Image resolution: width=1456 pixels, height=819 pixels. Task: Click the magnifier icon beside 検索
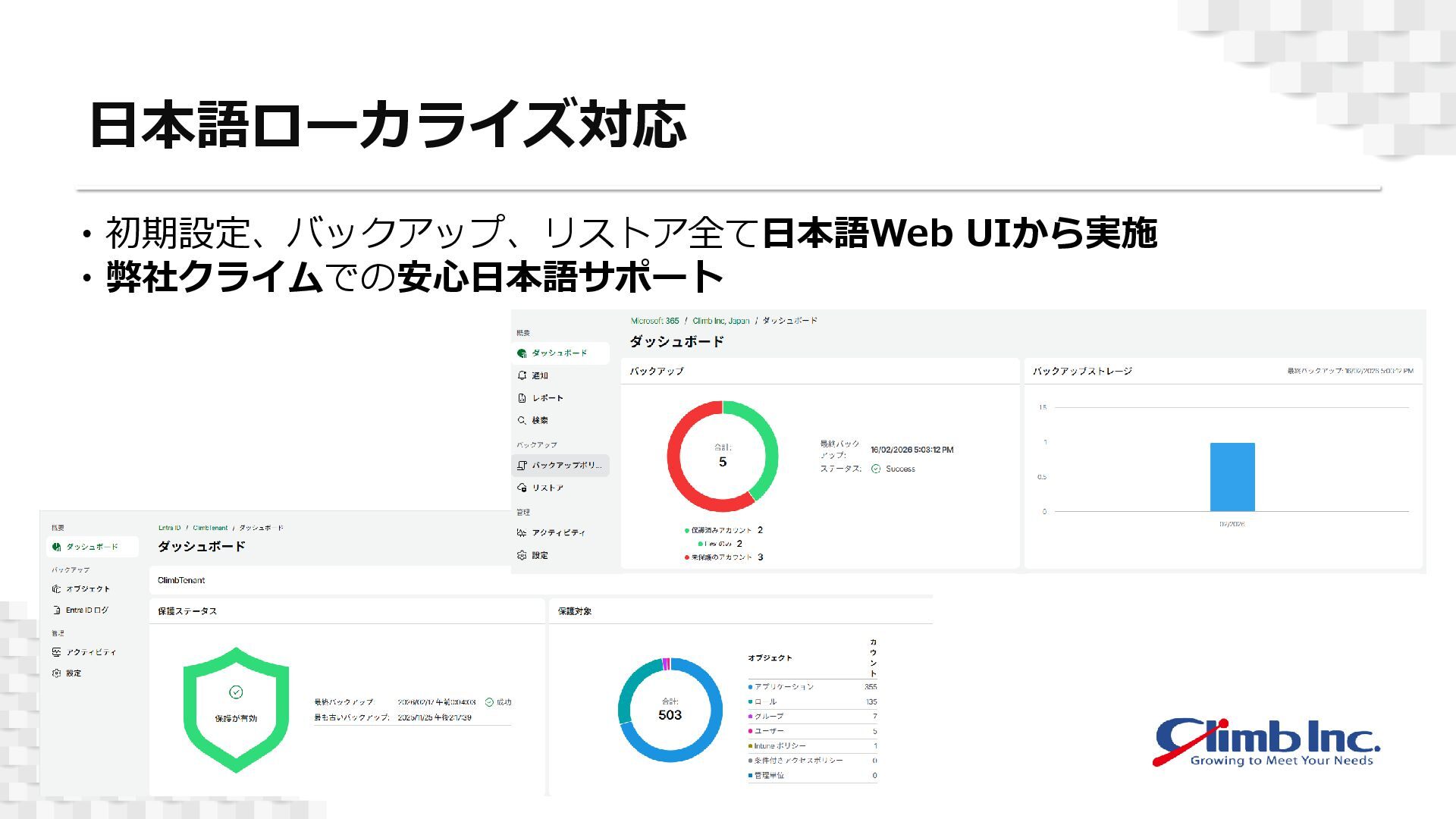pyautogui.click(x=522, y=420)
